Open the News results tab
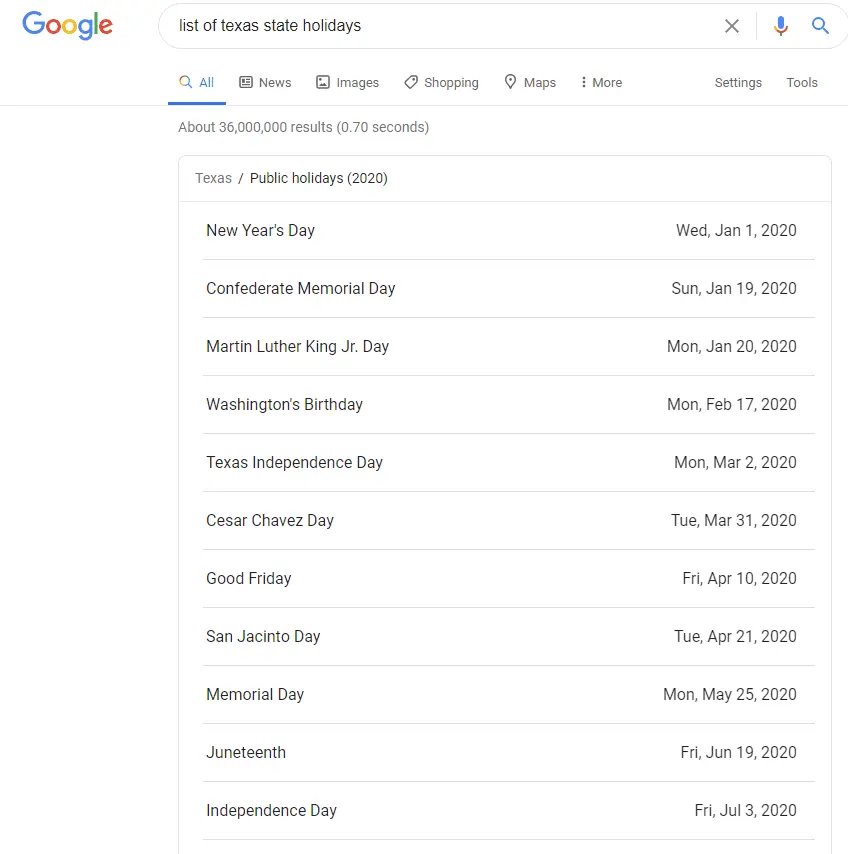Screen dimensions: 848x854 [x=265, y=83]
